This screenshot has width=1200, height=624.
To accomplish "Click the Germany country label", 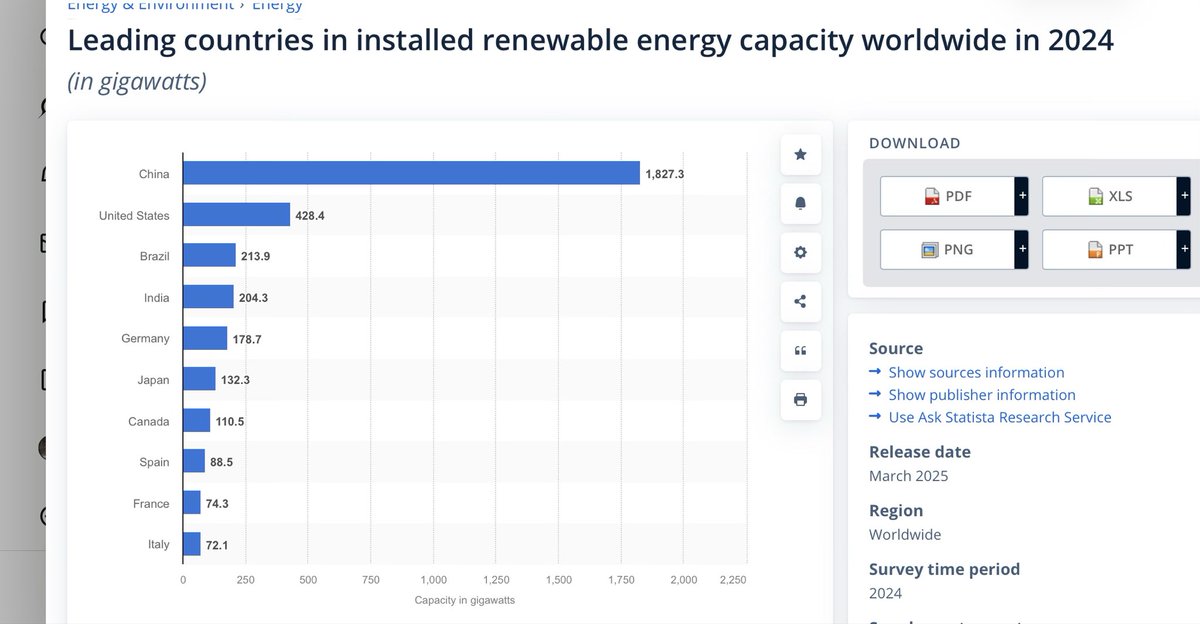I will pos(146,339).
